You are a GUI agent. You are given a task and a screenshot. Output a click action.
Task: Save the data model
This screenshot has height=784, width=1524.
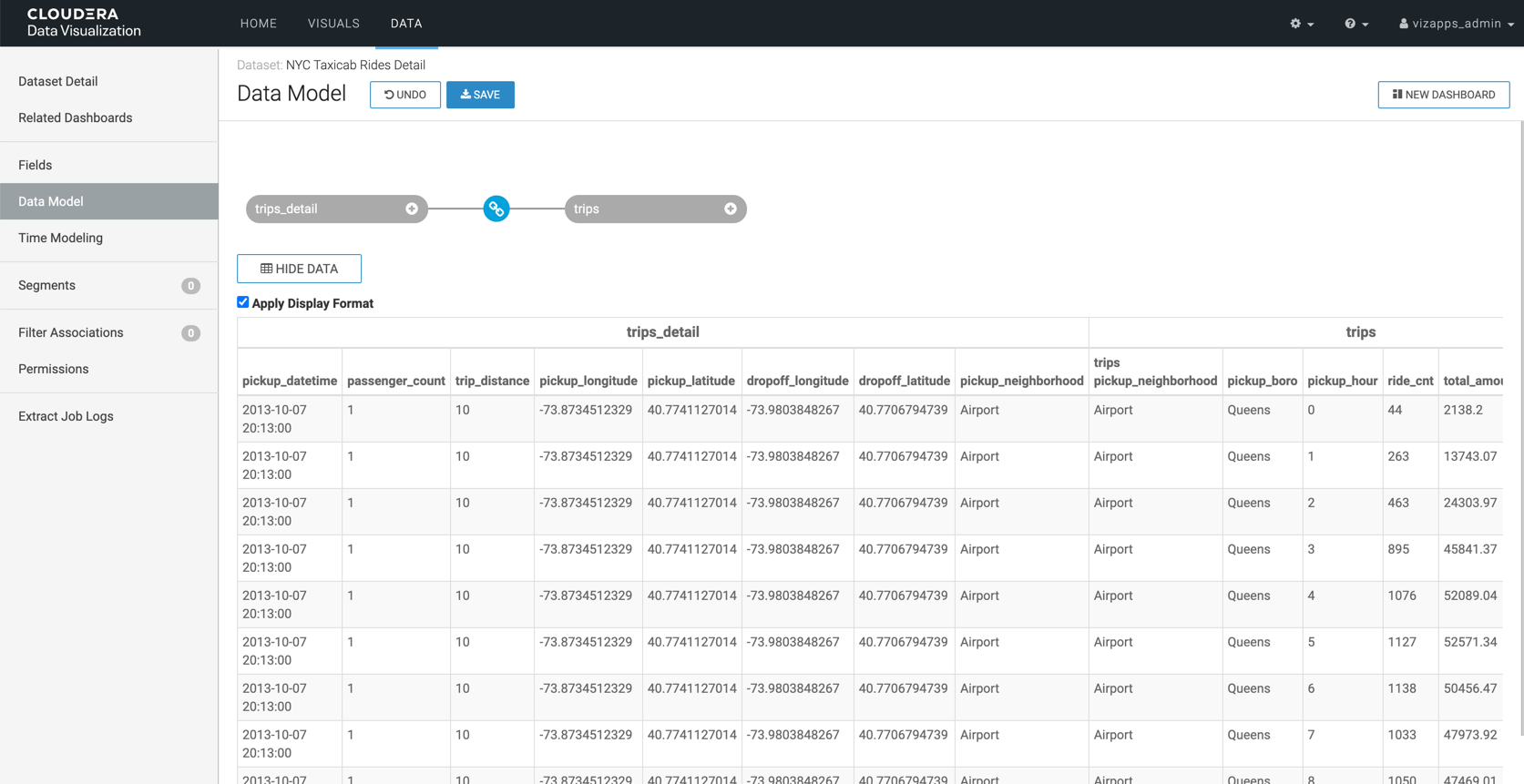[x=480, y=95]
